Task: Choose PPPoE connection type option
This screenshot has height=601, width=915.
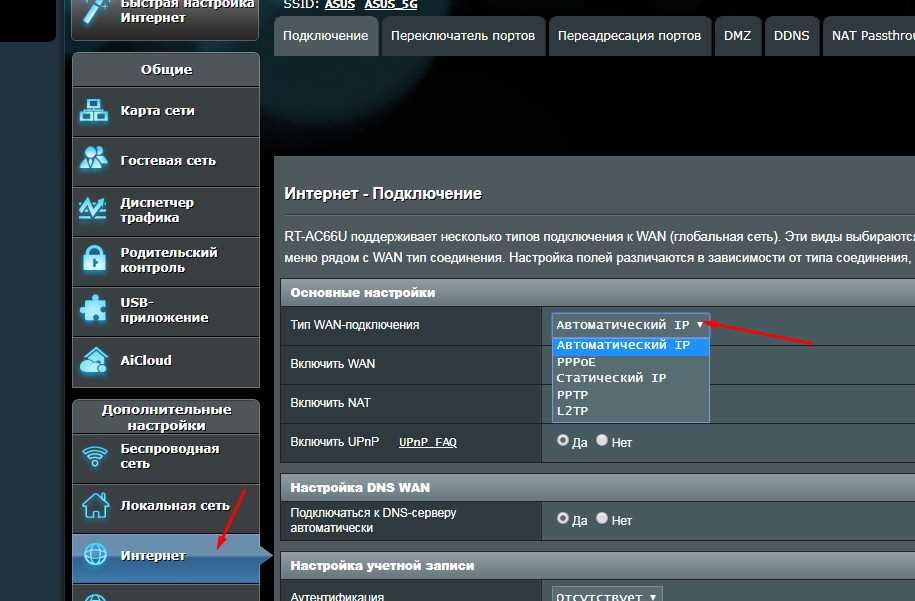Action: tap(630, 362)
